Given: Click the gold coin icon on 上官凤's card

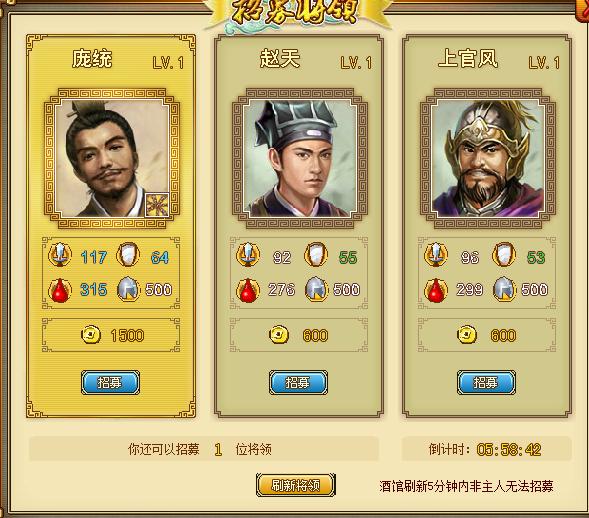Looking at the screenshot, I should point(467,335).
